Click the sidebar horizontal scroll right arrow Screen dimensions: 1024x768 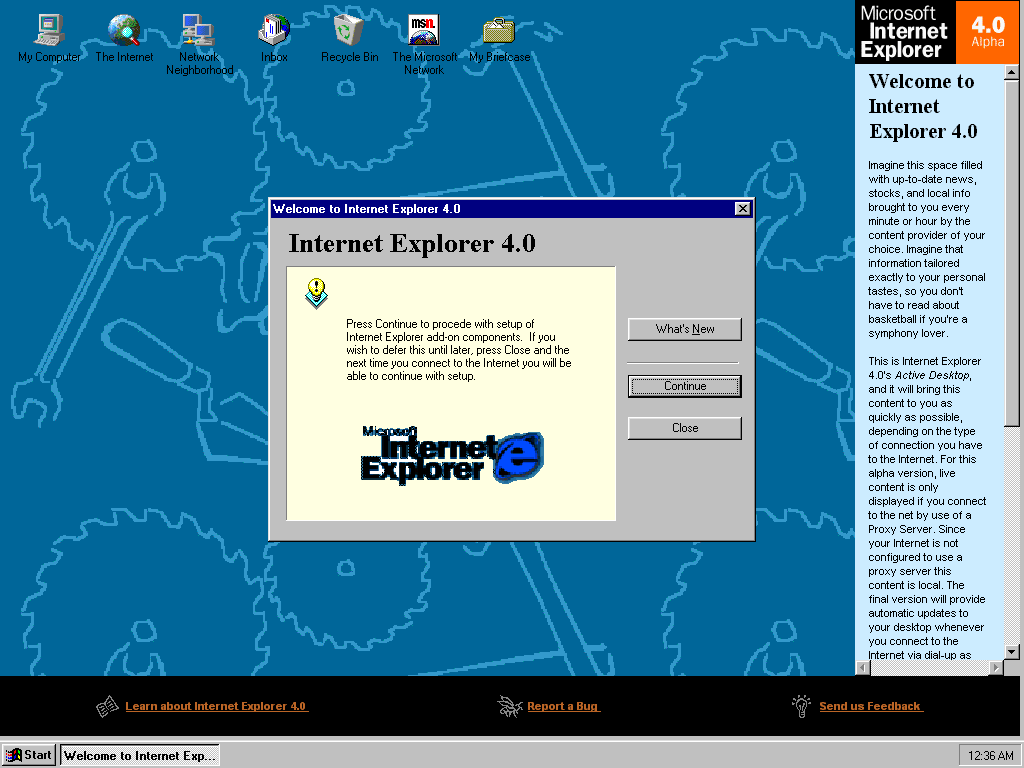[x=996, y=667]
